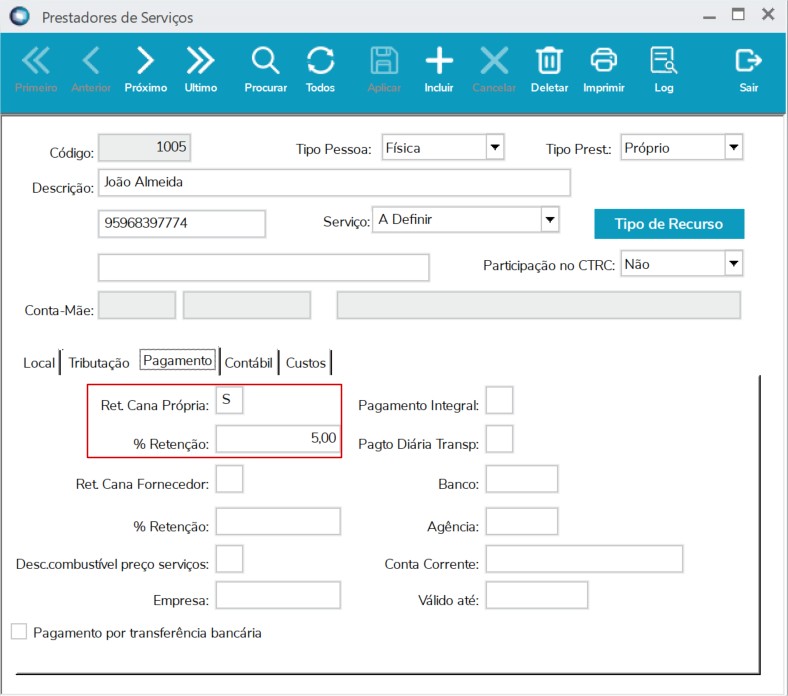Open Tipo Pessoa dropdown
This screenshot has height=696, width=788.
(x=495, y=147)
